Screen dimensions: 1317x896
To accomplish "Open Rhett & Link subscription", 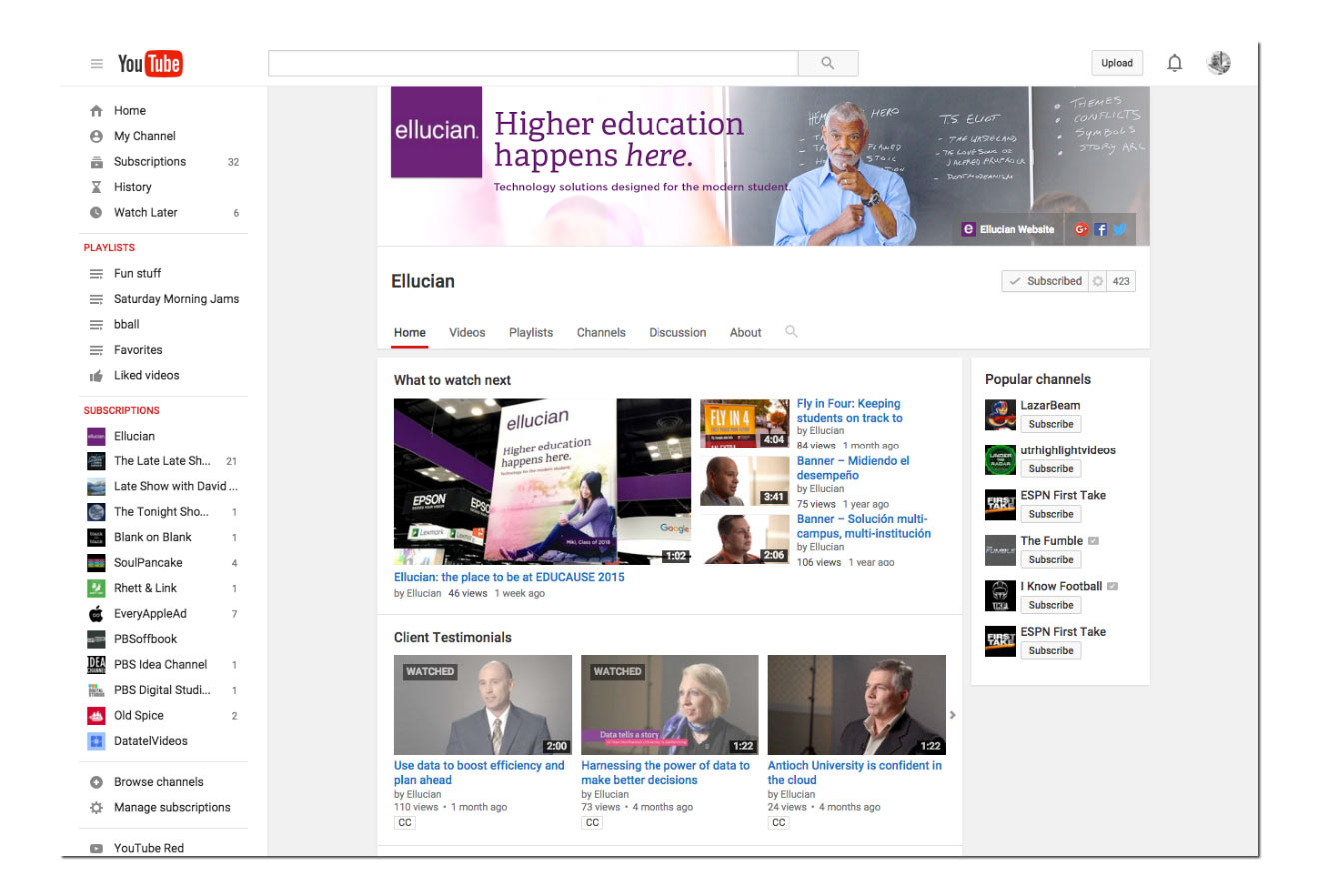I will (145, 588).
